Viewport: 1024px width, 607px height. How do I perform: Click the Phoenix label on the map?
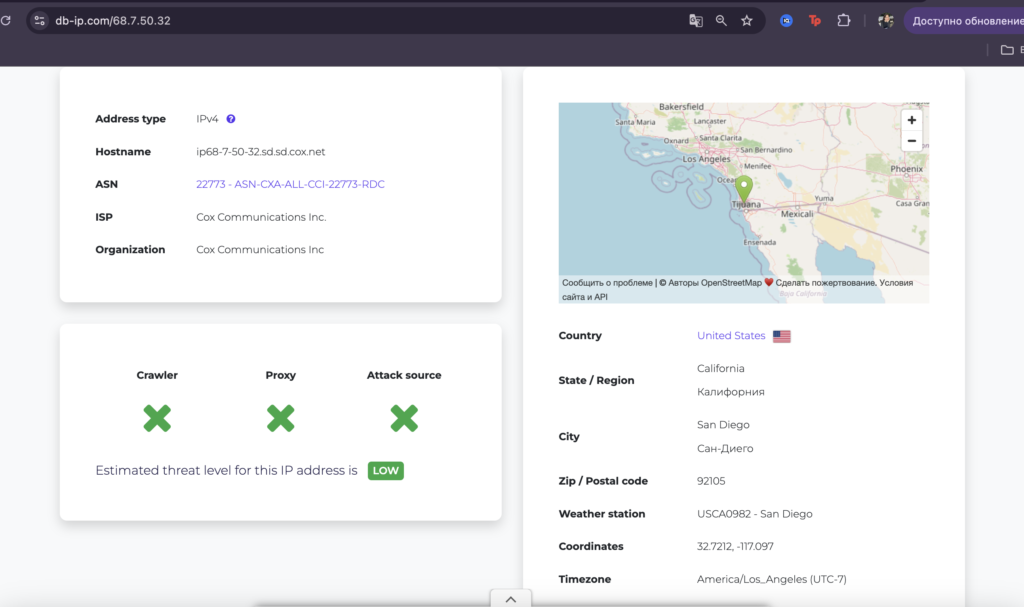[x=906, y=169]
